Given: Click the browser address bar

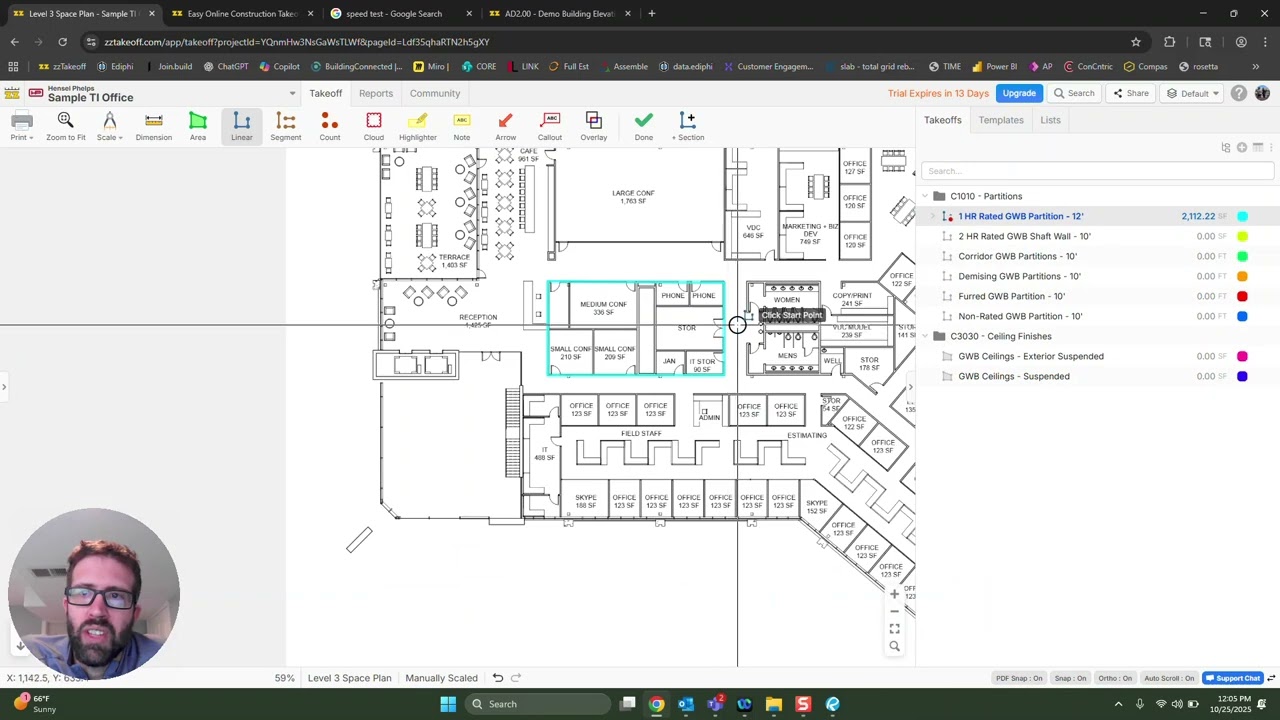Looking at the screenshot, I should coord(610,42).
